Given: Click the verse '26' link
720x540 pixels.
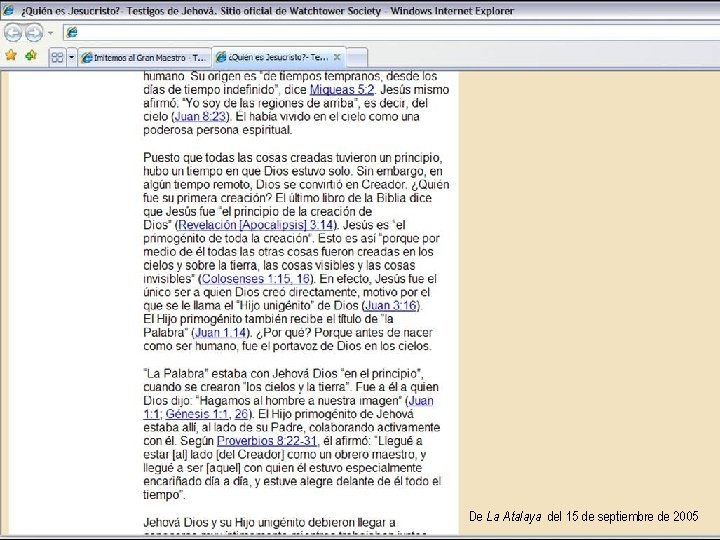Looking at the screenshot, I should click(x=241, y=414).
